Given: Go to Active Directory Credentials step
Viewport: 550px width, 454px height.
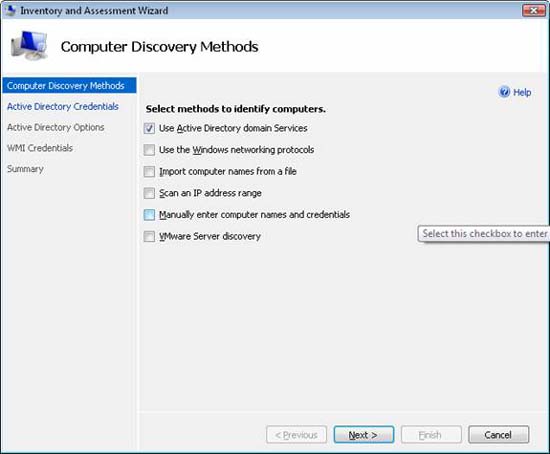Looking at the screenshot, I should tap(63, 106).
